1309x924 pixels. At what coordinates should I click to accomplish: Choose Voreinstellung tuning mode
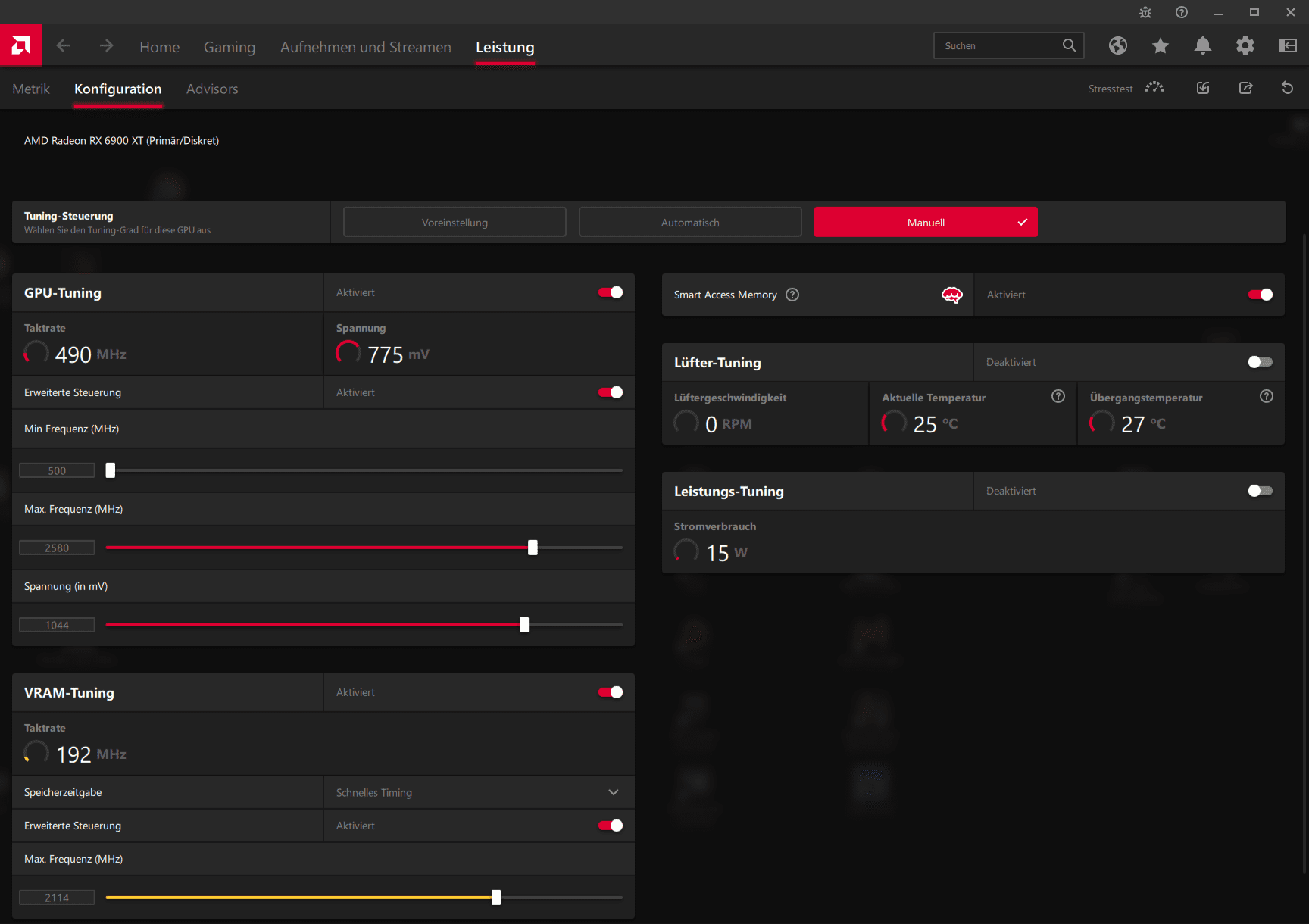tap(455, 222)
